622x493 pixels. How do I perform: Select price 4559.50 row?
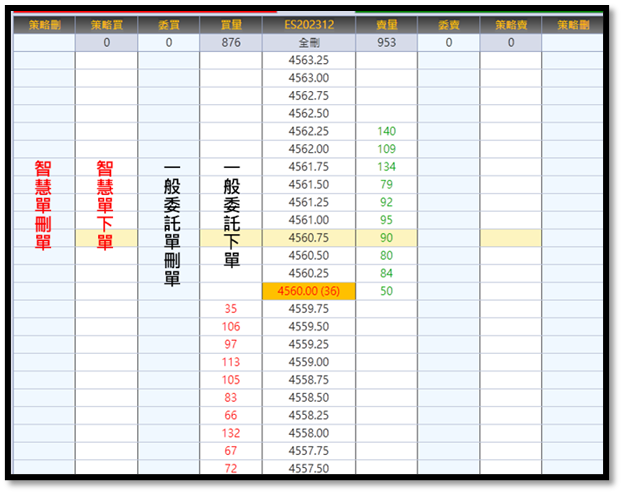pos(309,326)
